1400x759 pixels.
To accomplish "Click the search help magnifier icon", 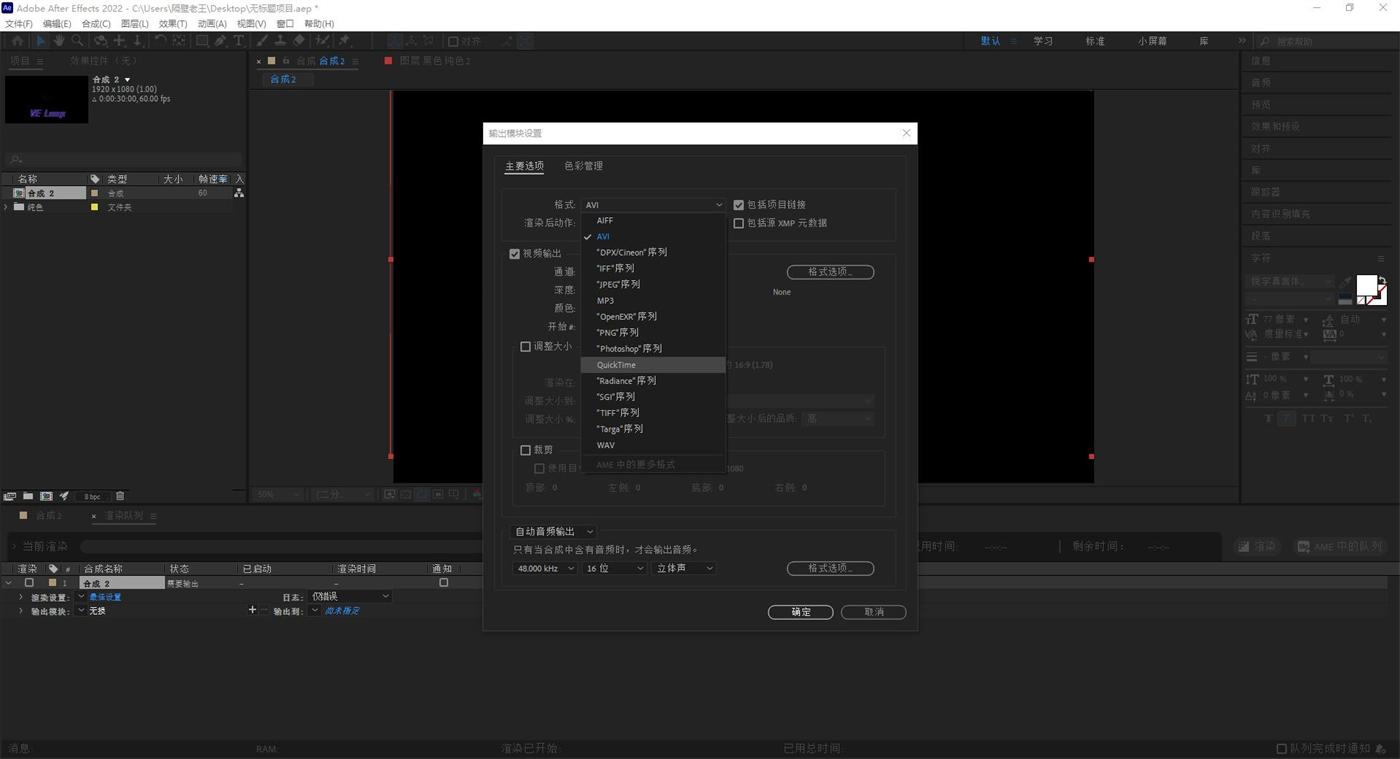I will pos(1265,41).
